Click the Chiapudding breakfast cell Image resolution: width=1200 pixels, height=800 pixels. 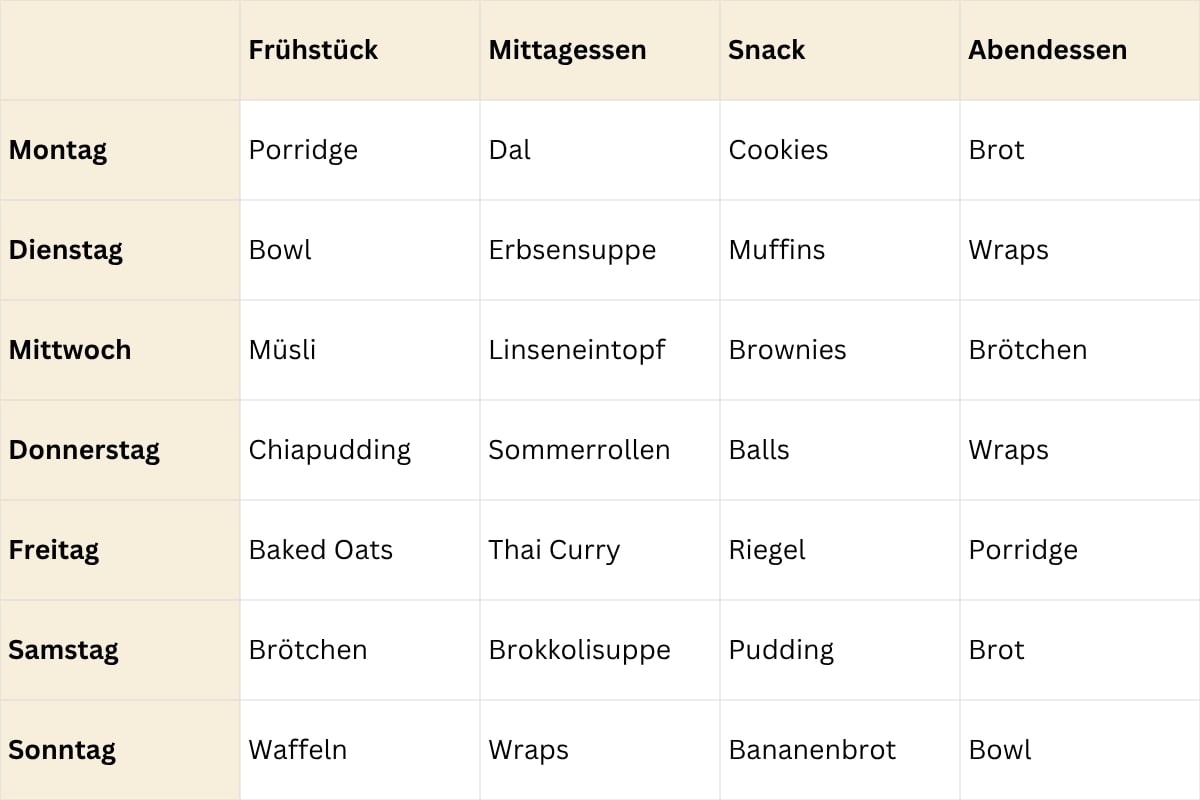point(330,450)
